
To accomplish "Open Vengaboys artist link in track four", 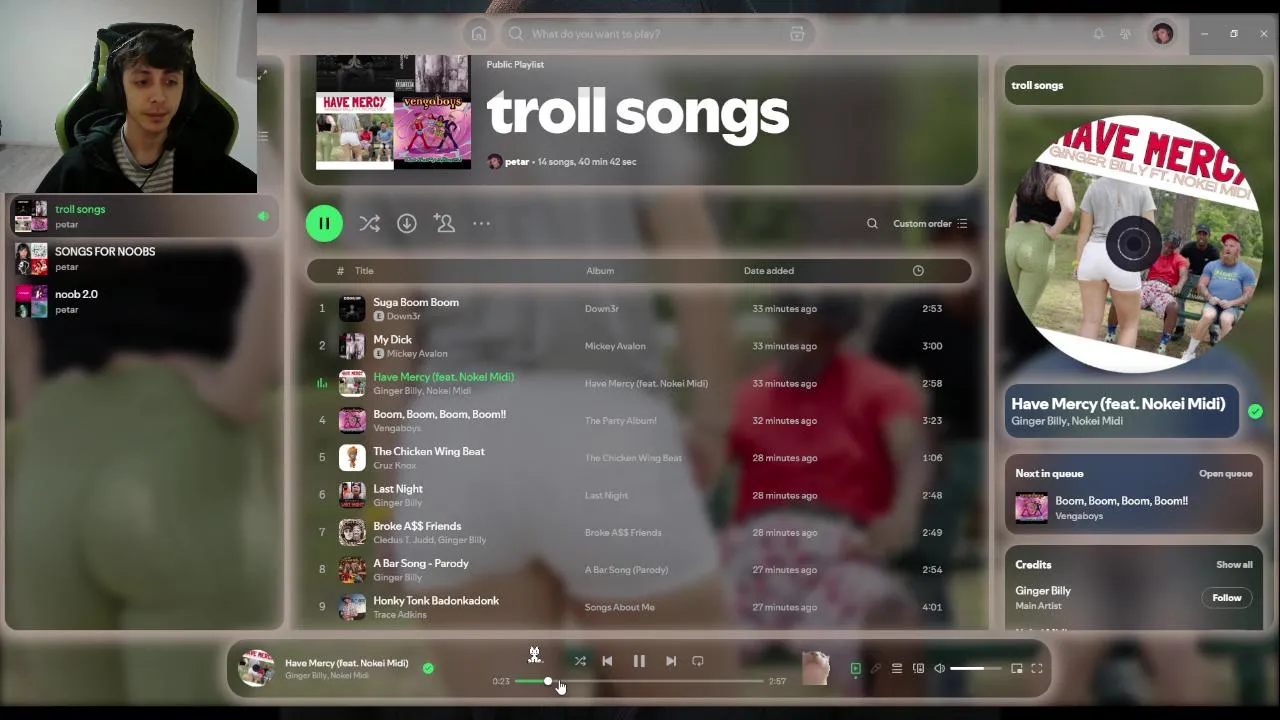I will tap(397, 428).
